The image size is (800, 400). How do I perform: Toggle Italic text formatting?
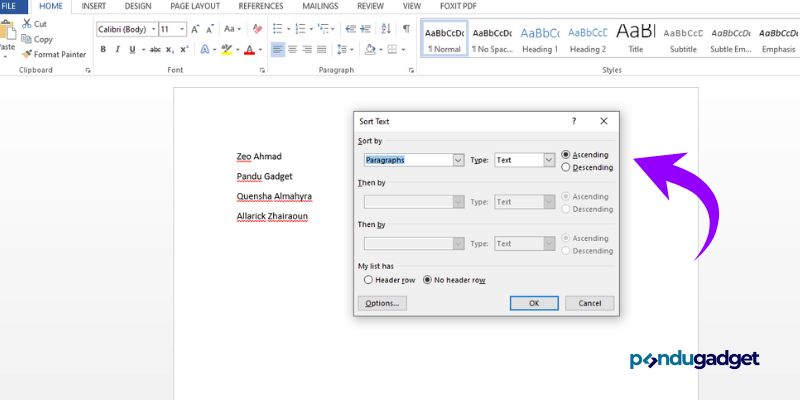117,49
